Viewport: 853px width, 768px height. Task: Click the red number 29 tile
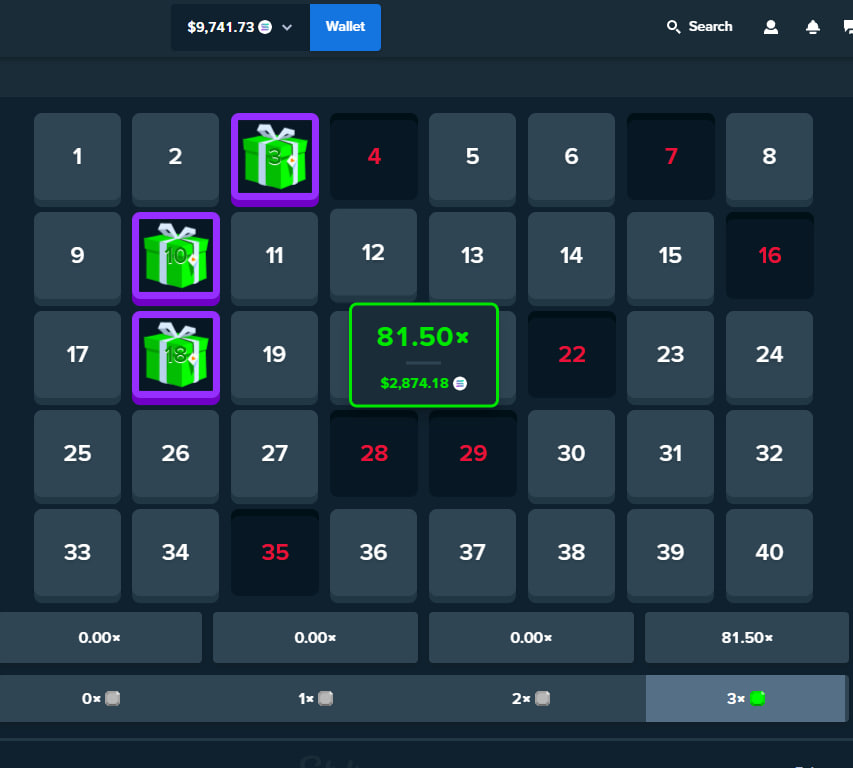coord(473,454)
